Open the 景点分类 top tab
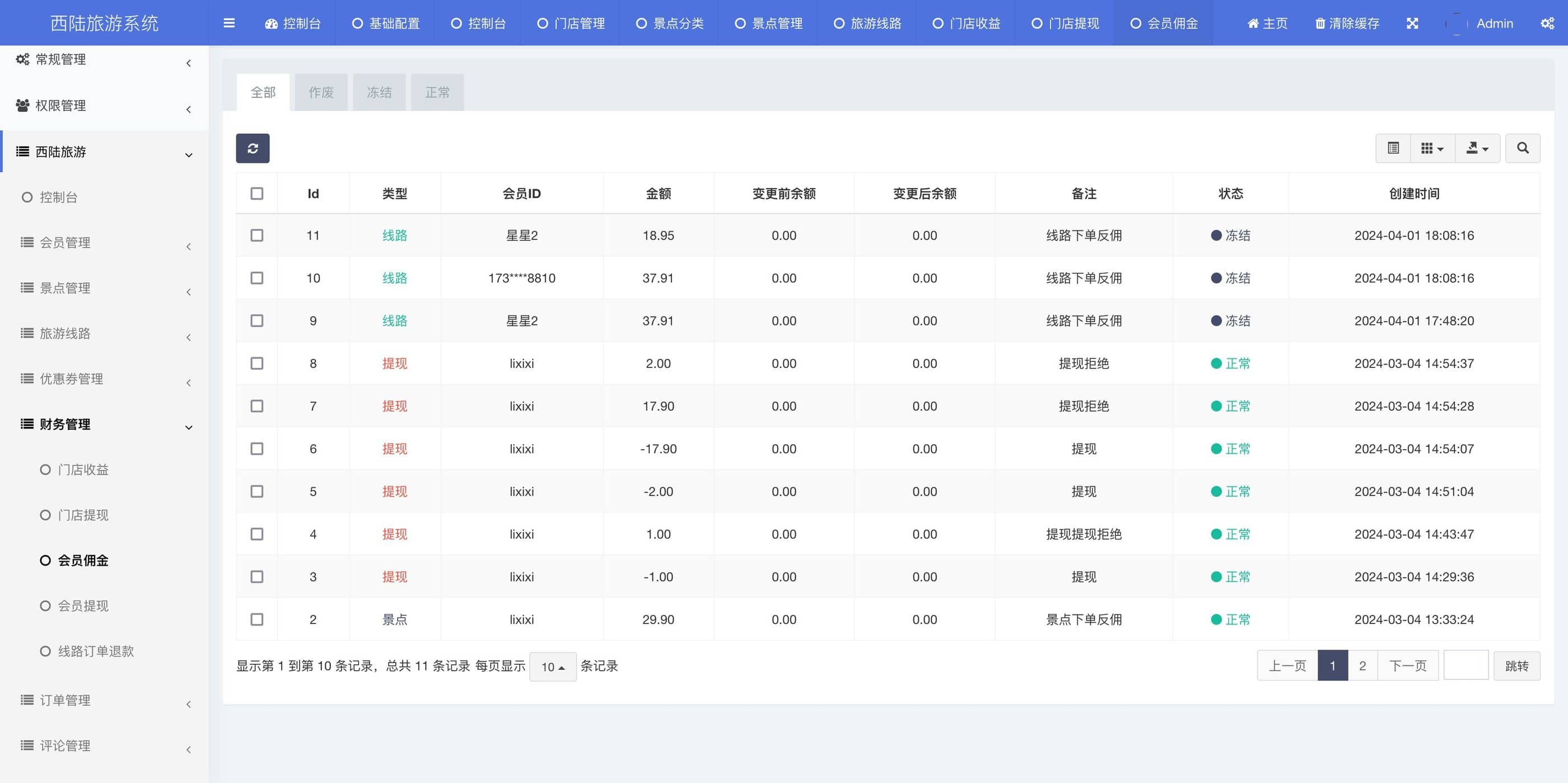1568x783 pixels. 670,23
